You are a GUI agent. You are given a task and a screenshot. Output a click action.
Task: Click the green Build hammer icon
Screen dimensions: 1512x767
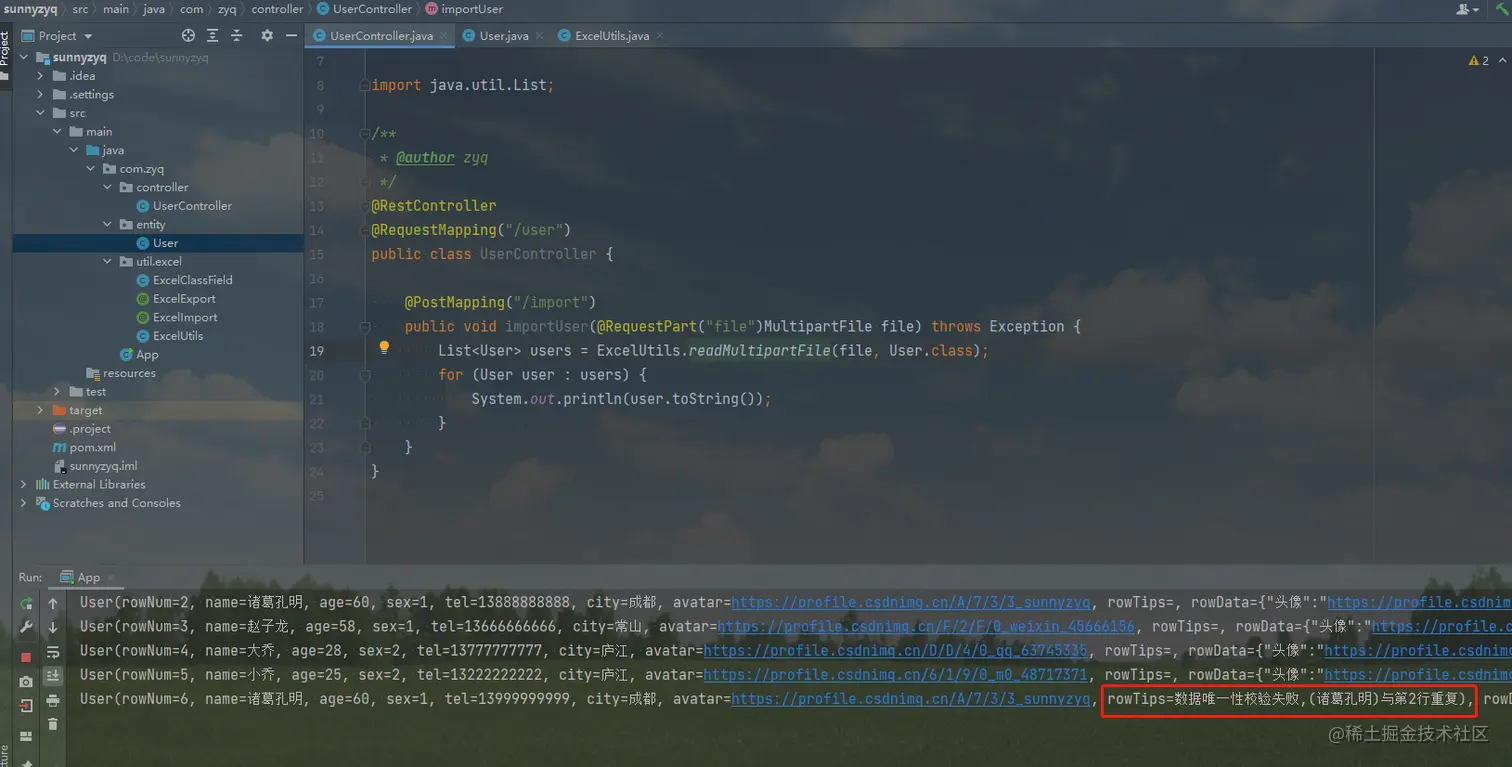(1503, 9)
